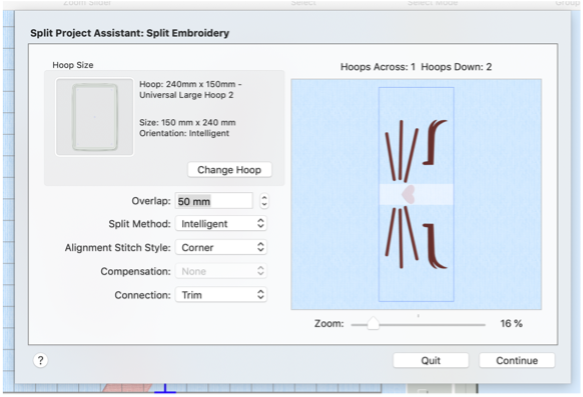Click the pink heart in the preview
583x397 pixels.
tap(409, 194)
